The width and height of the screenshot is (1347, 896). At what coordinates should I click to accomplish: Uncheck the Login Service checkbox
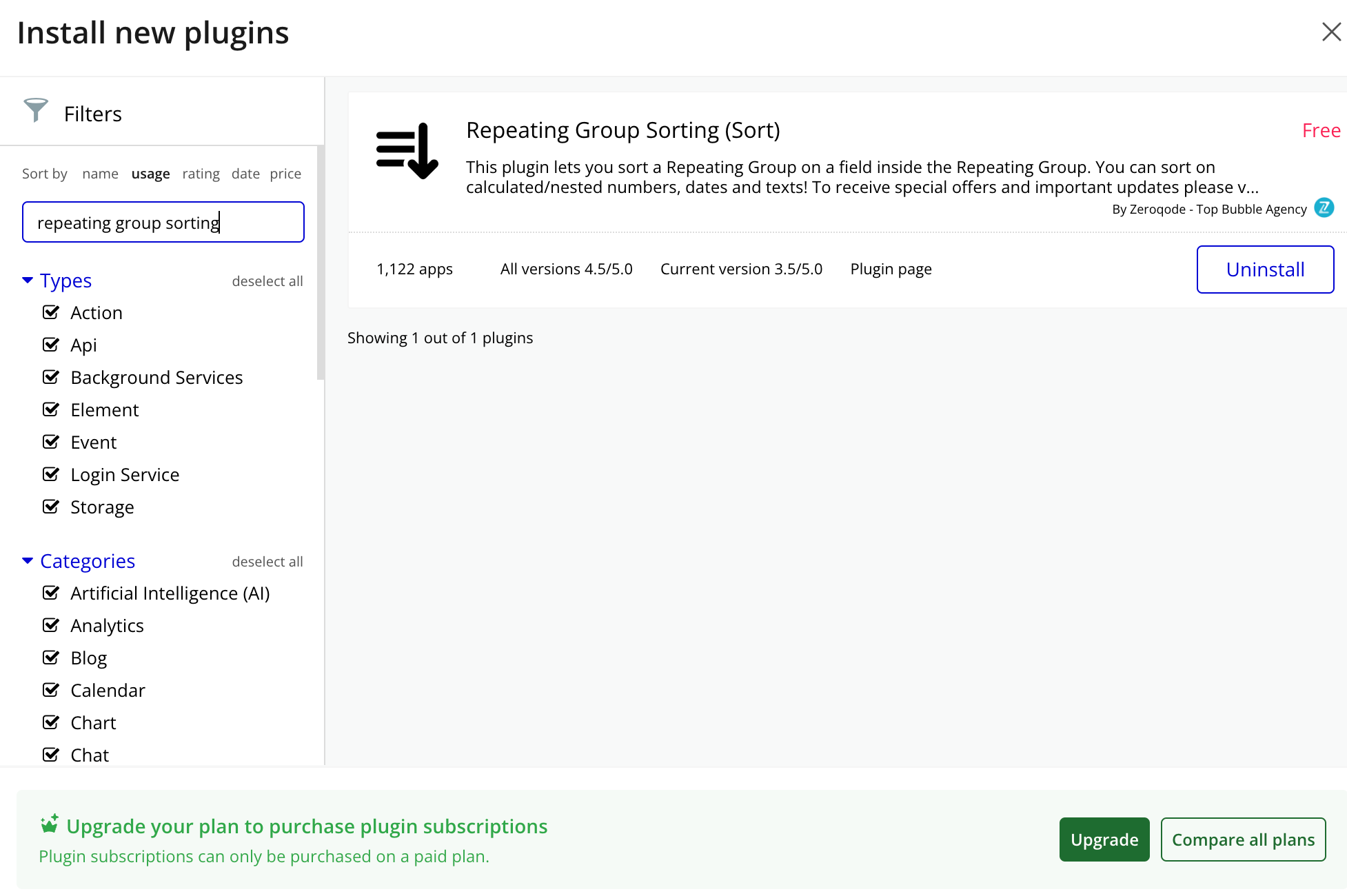point(51,474)
